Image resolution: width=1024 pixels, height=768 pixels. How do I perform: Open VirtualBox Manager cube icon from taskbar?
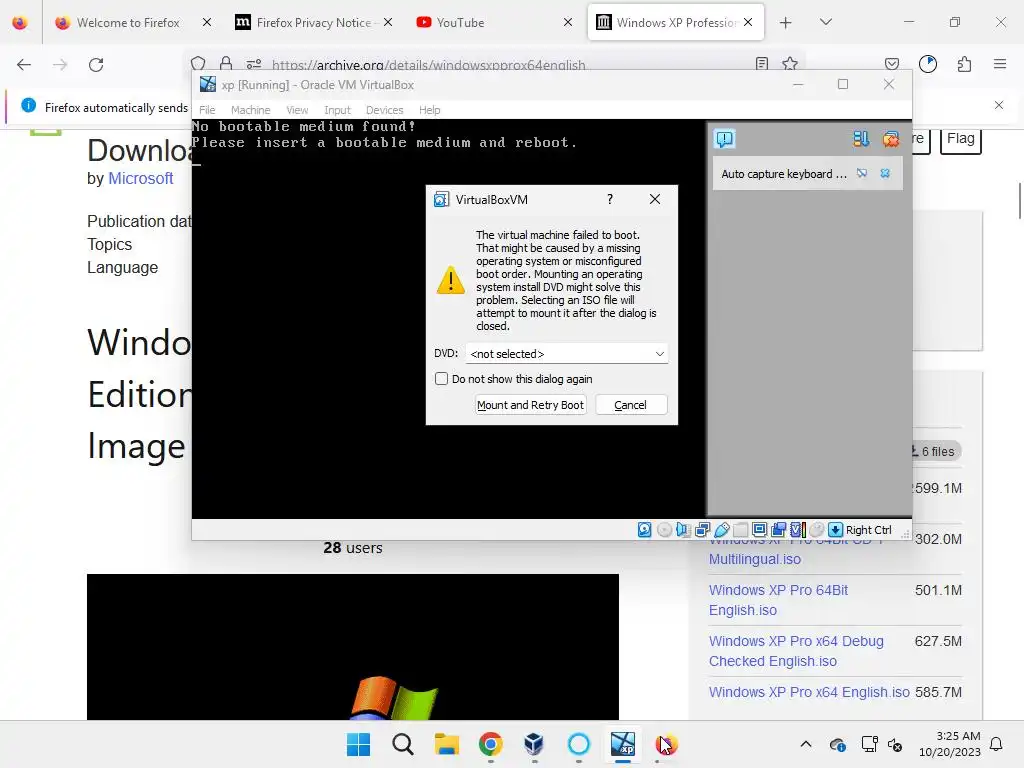[x=534, y=744]
